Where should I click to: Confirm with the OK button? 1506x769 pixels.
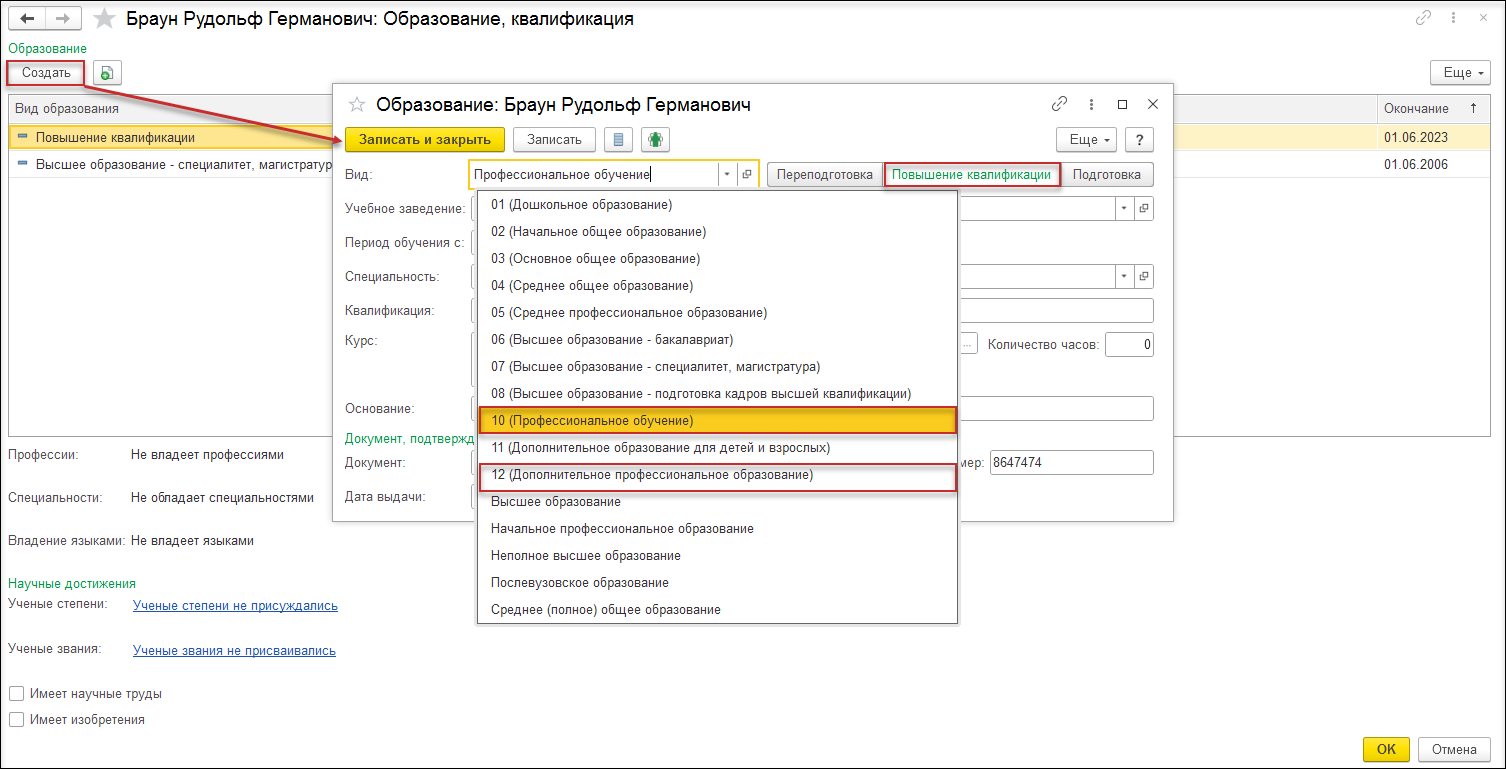click(1386, 749)
